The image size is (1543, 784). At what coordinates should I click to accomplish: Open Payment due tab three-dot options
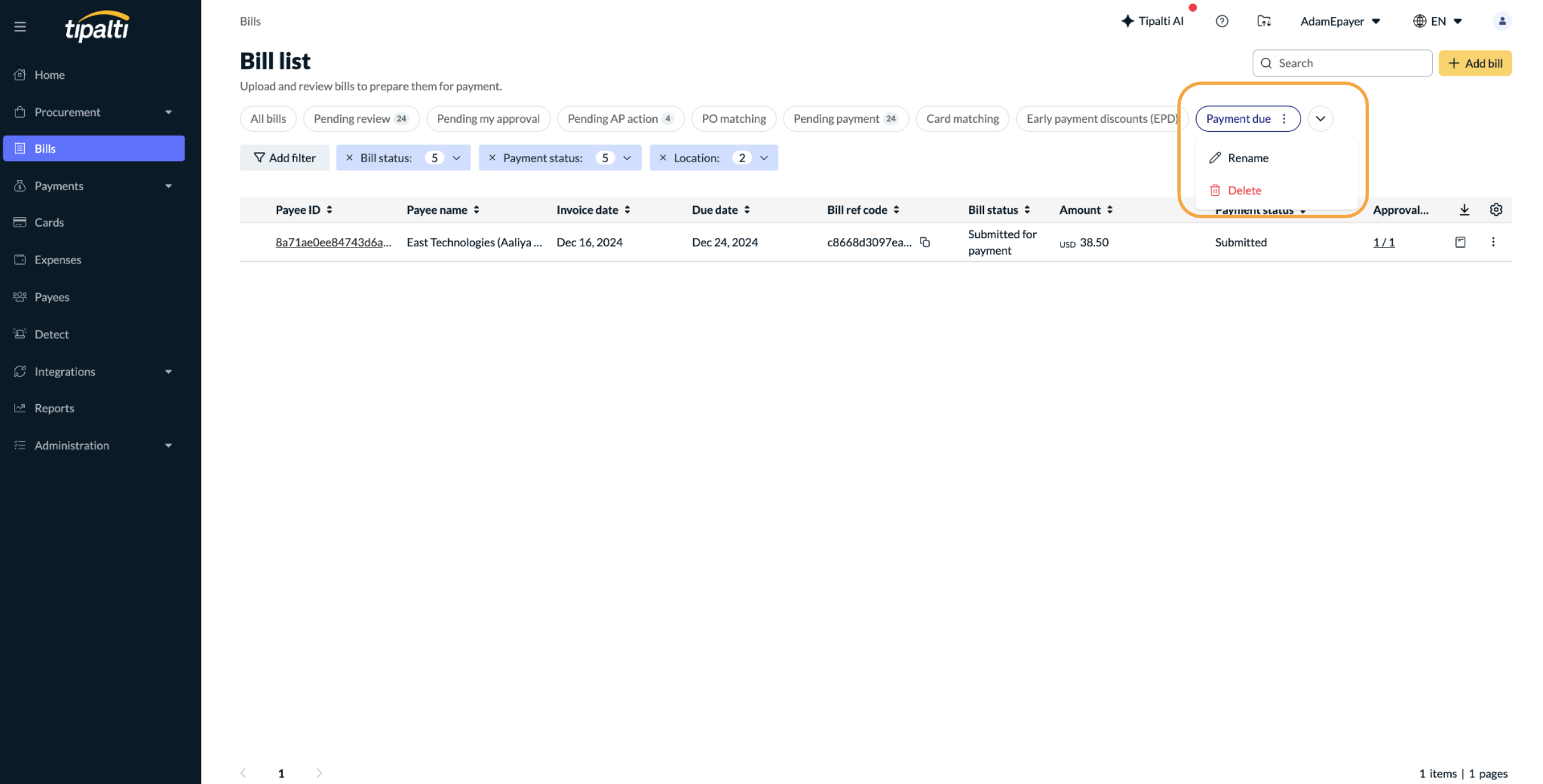[x=1284, y=118]
